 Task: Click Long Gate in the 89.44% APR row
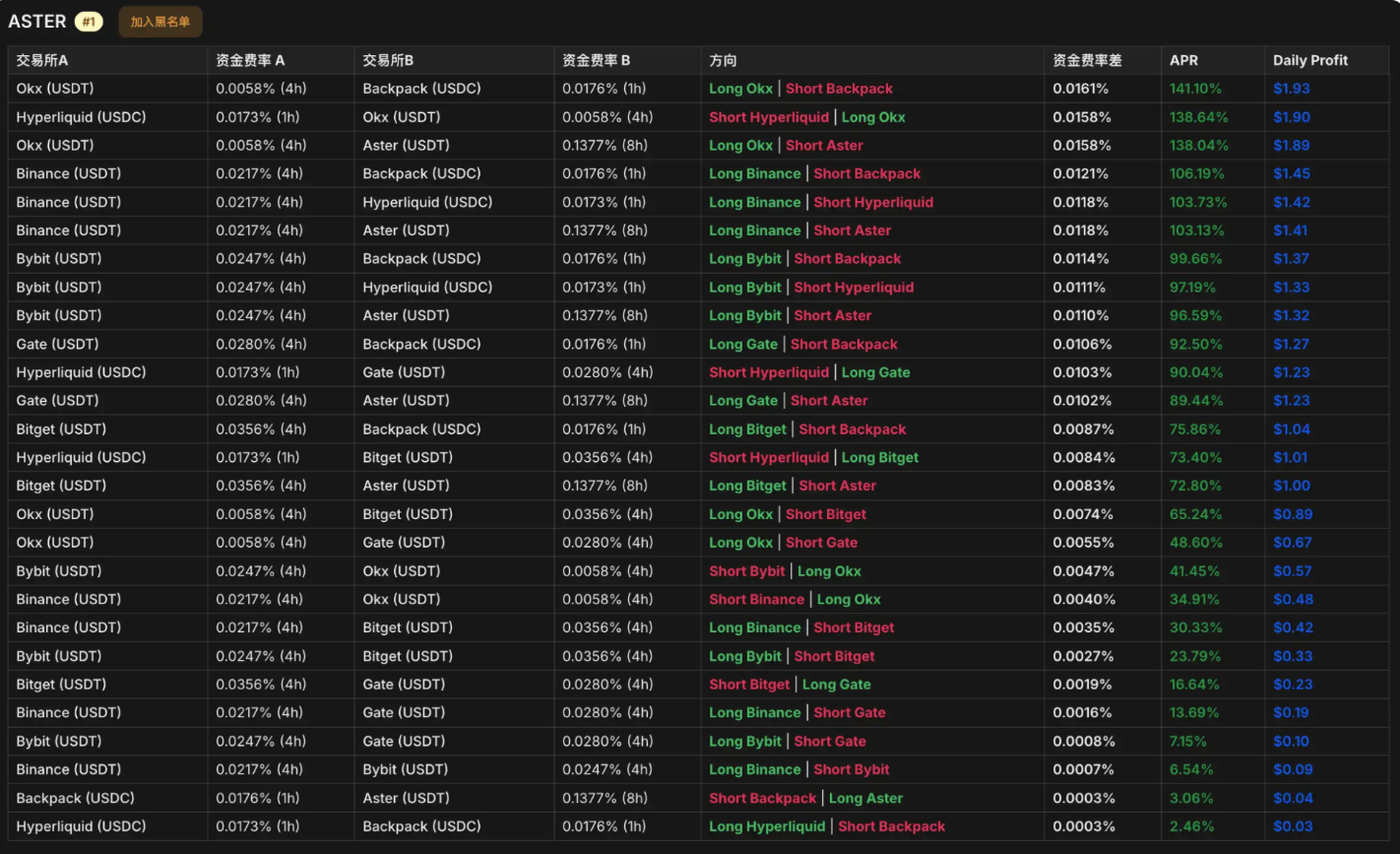(743, 401)
